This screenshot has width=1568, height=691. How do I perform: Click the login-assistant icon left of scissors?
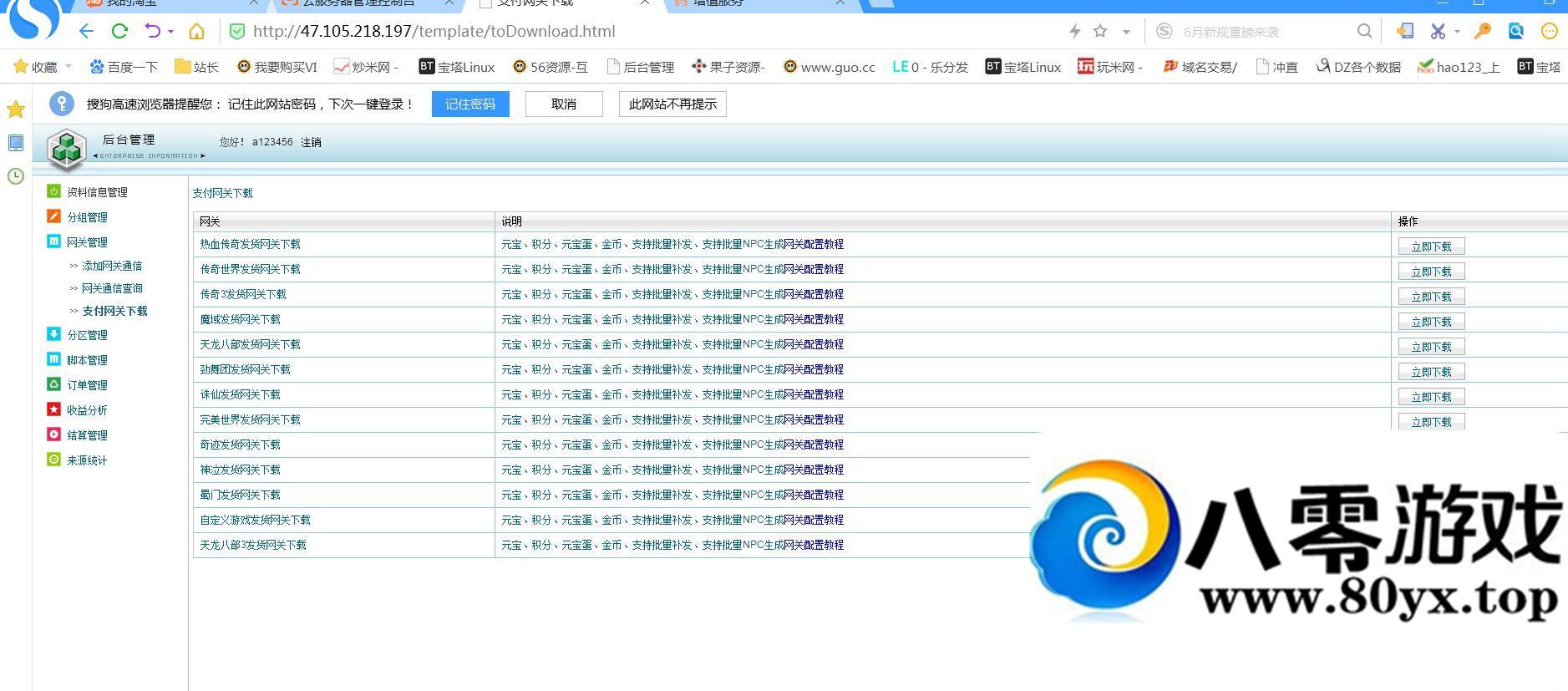[x=1404, y=32]
